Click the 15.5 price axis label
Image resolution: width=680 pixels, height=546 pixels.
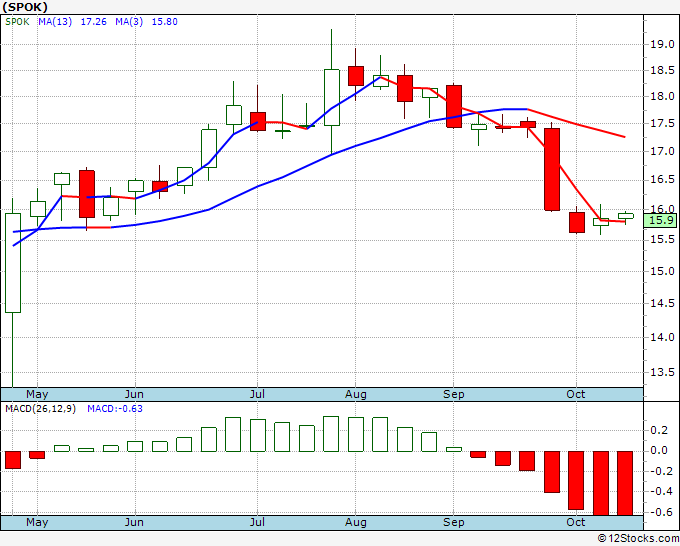point(662,240)
